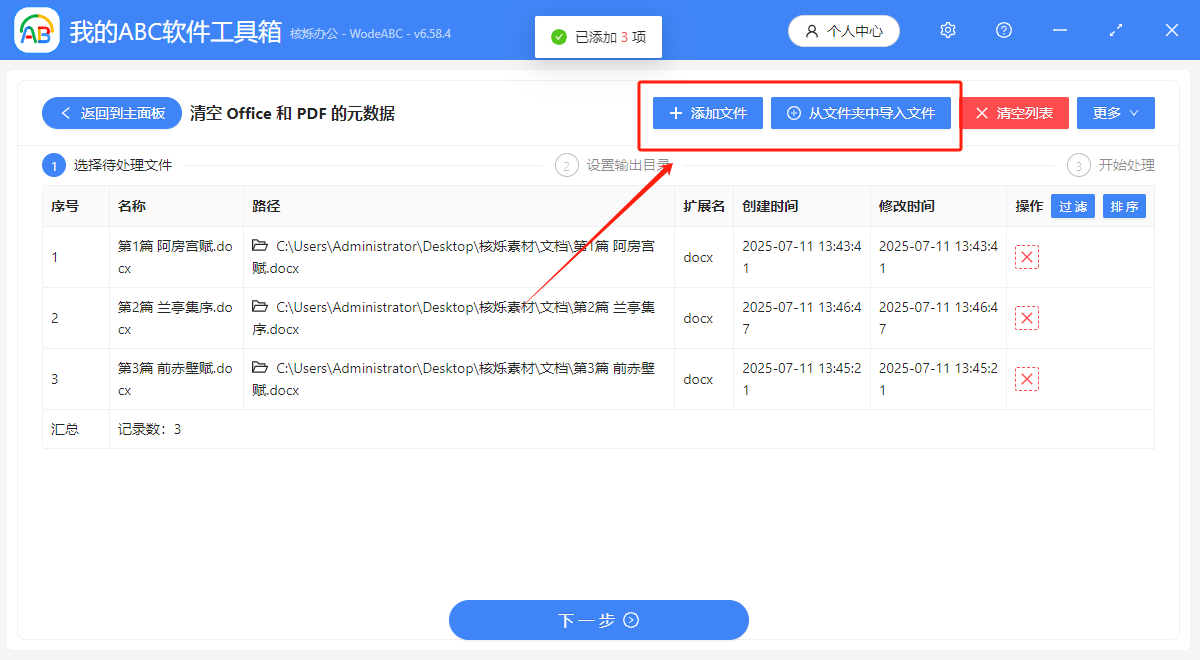Viewport: 1200px width, 660px height.
Task: Select step 2 设置输出目录
Action: (615, 165)
